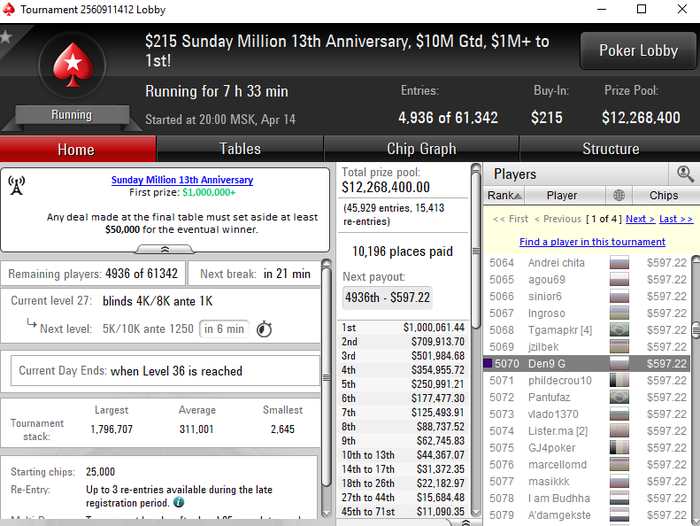Select player row Lister.ma [2]

pos(586,431)
